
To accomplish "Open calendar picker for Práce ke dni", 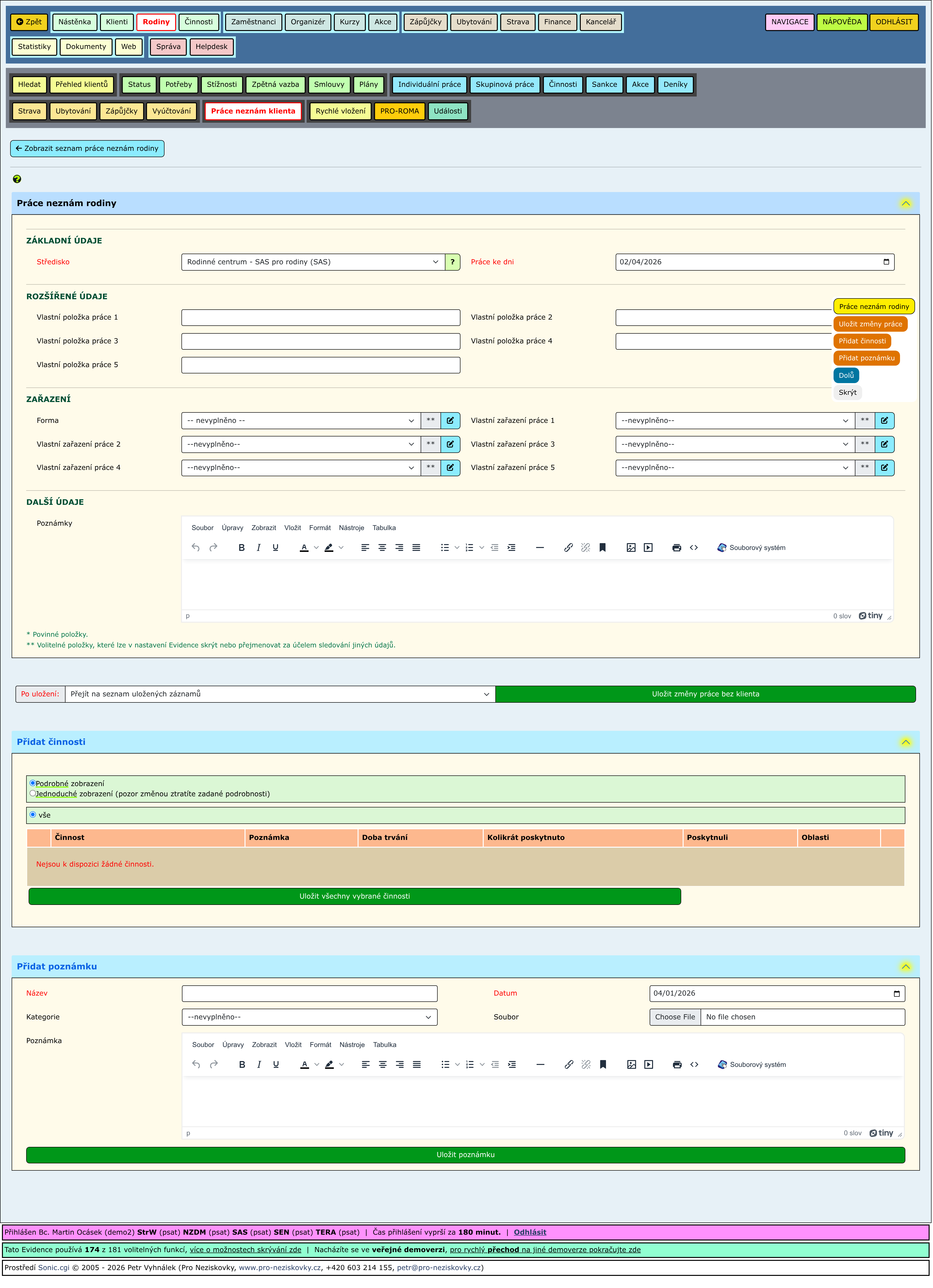I will click(x=886, y=262).
